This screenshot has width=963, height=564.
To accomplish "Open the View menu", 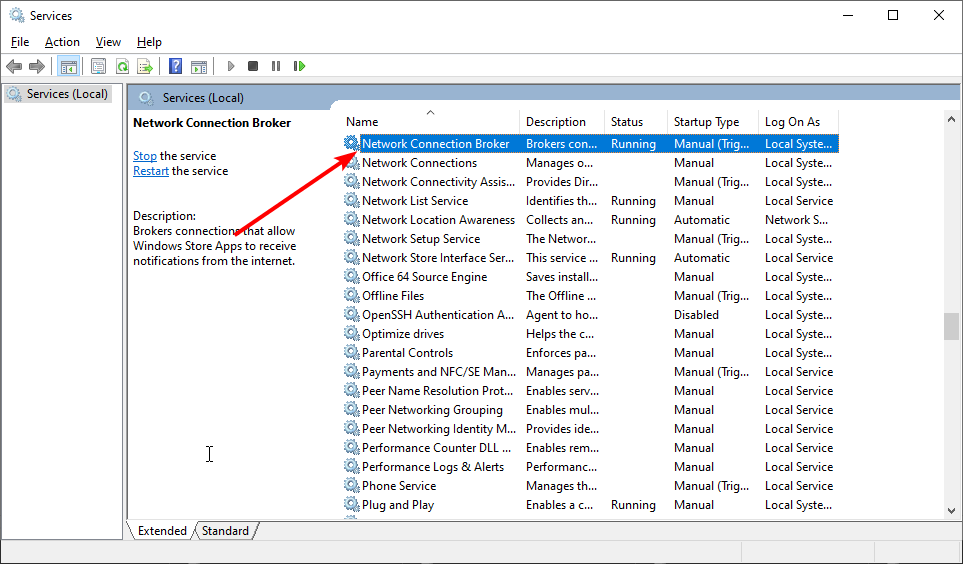I will pyautogui.click(x=108, y=42).
